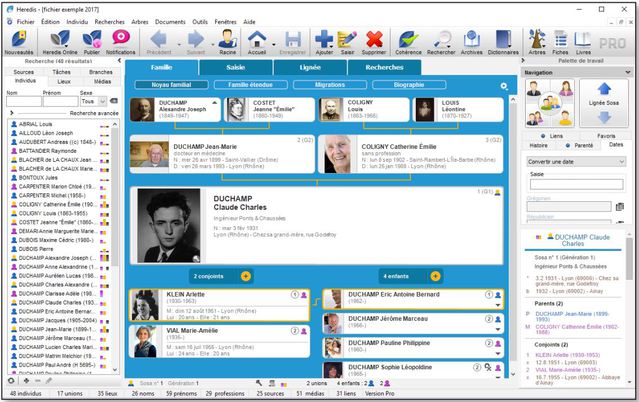This screenshot has width=639, height=402.
Task: Open Notifications in the toolbar
Action: 121,42
